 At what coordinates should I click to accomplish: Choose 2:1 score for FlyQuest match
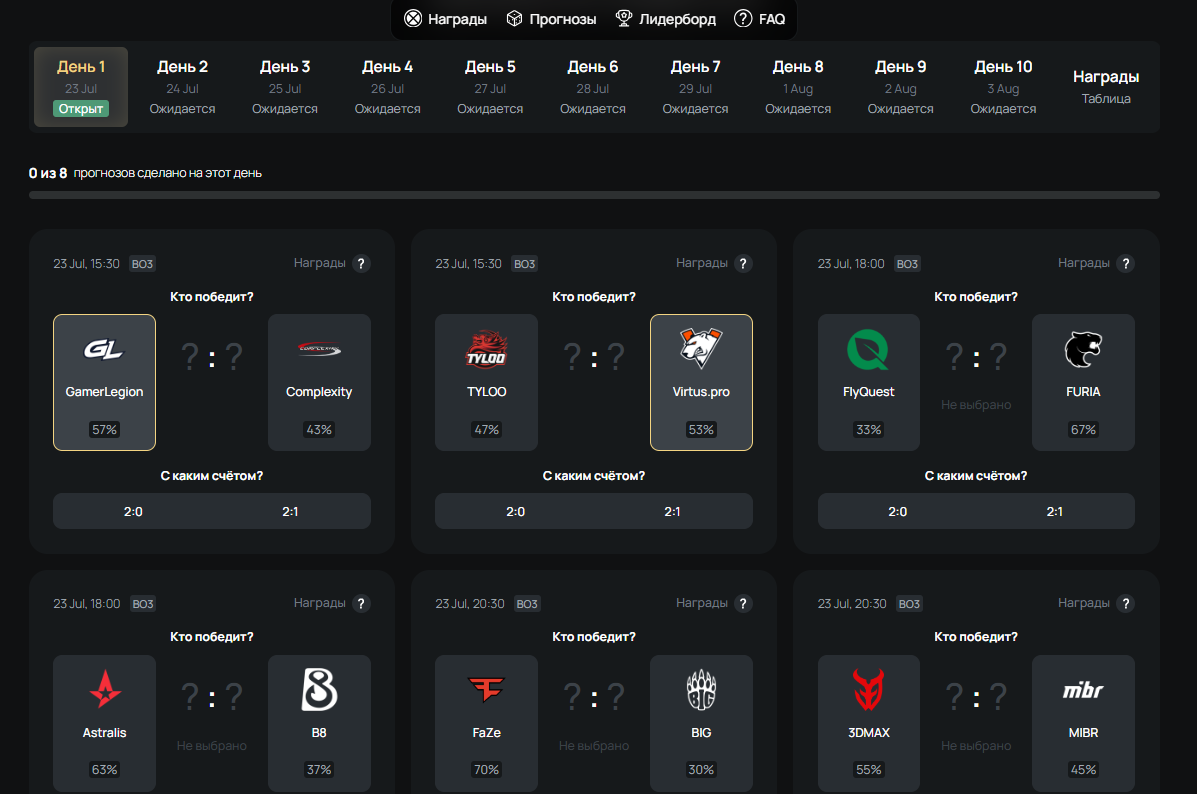click(1054, 512)
